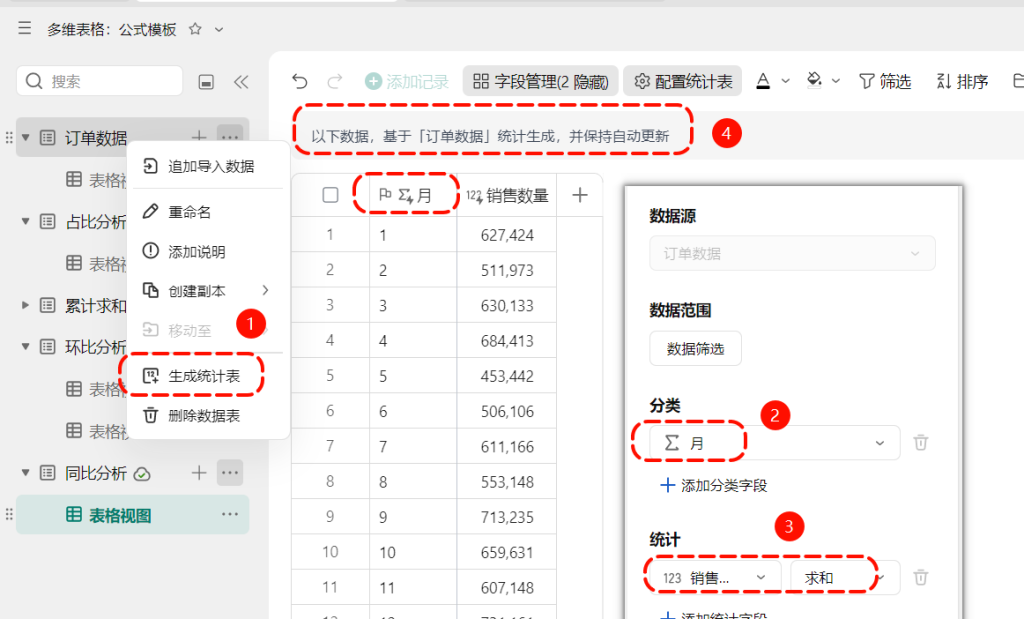This screenshot has width=1024, height=619.
Task: Open the 筛选 filter
Action: [x=885, y=81]
